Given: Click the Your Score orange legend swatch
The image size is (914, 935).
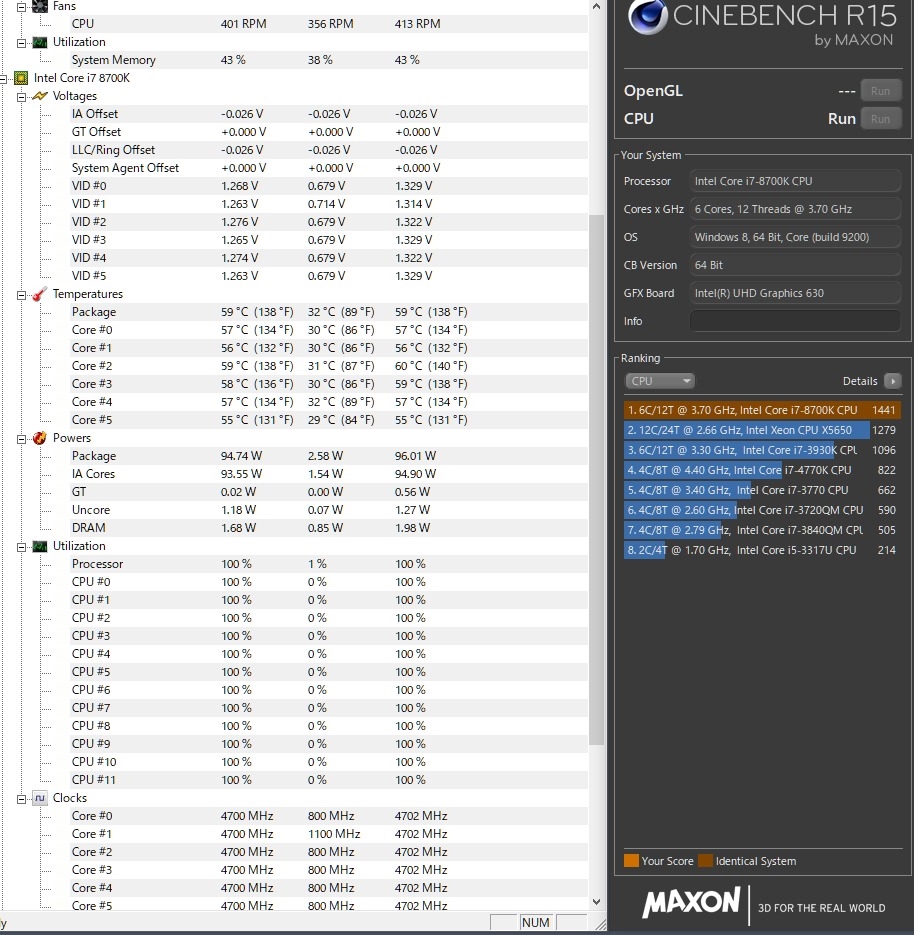Looking at the screenshot, I should pyautogui.click(x=631, y=860).
